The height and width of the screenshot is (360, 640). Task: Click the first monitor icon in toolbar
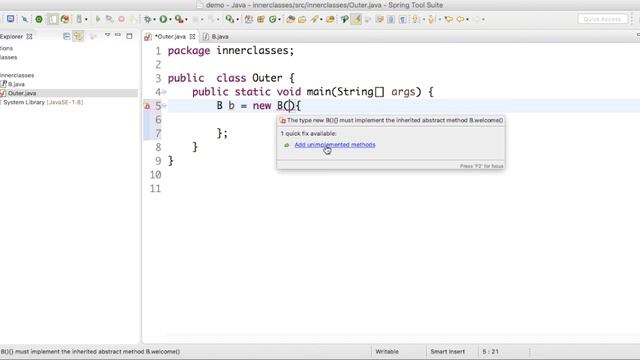point(11,19)
